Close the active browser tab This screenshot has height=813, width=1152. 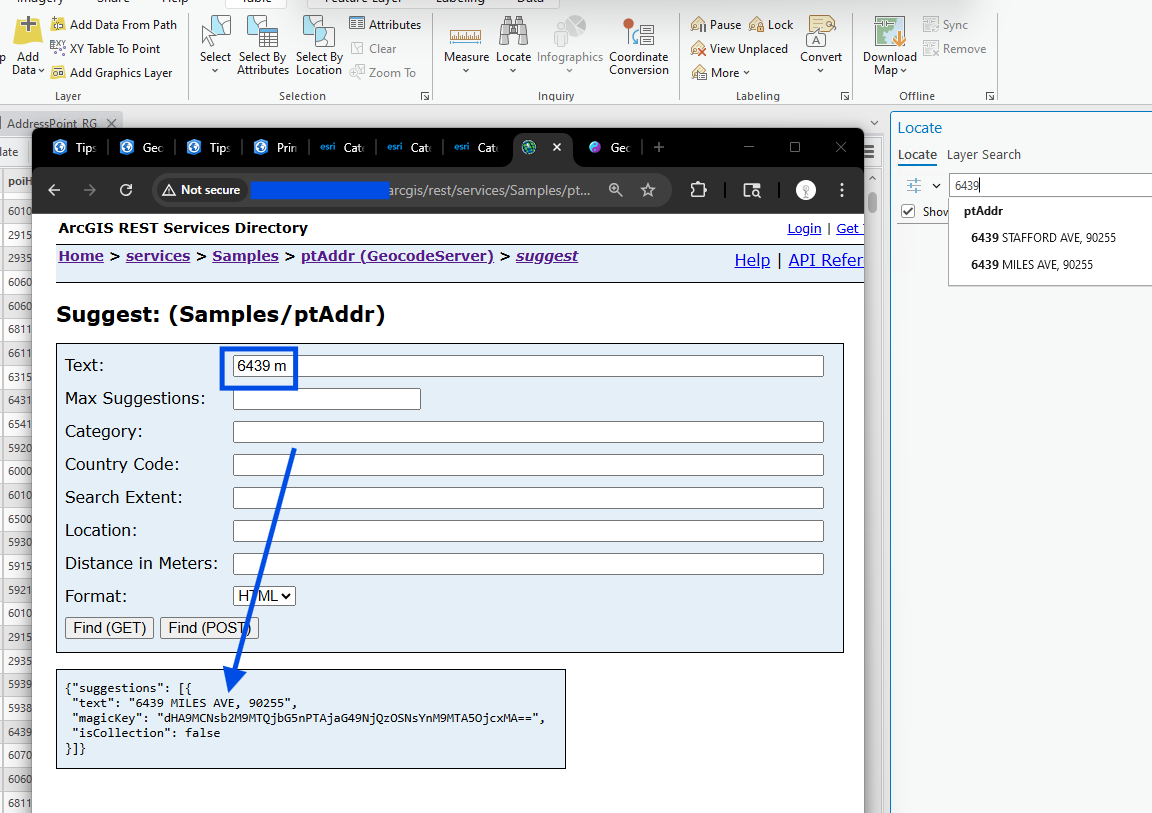tap(557, 148)
